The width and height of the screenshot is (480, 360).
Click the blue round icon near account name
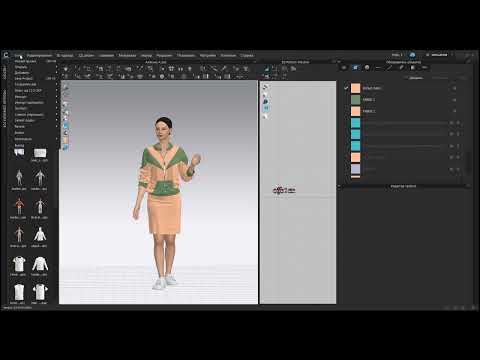[x=412, y=55]
